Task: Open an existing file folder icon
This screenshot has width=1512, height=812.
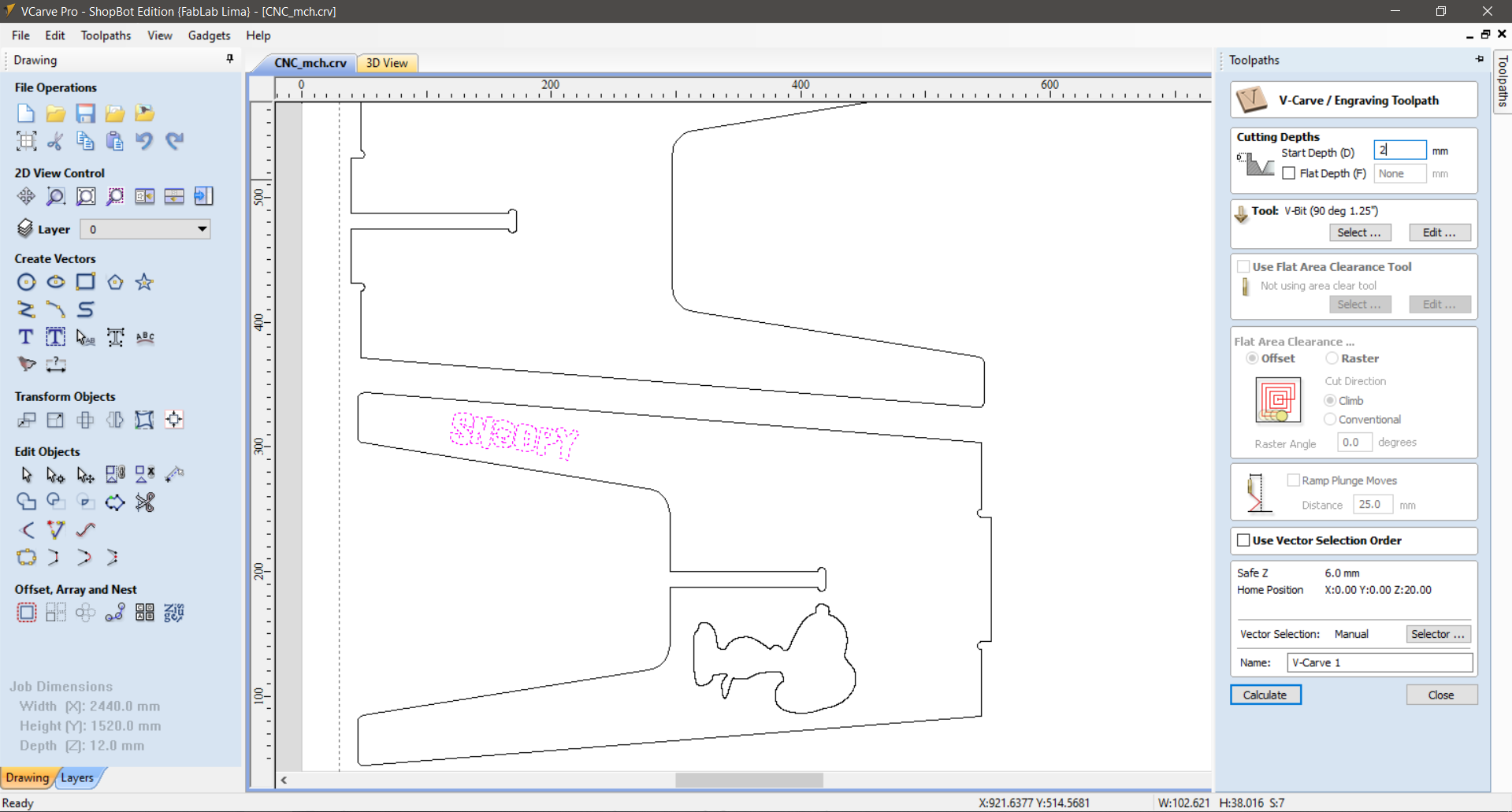Action: 55,113
